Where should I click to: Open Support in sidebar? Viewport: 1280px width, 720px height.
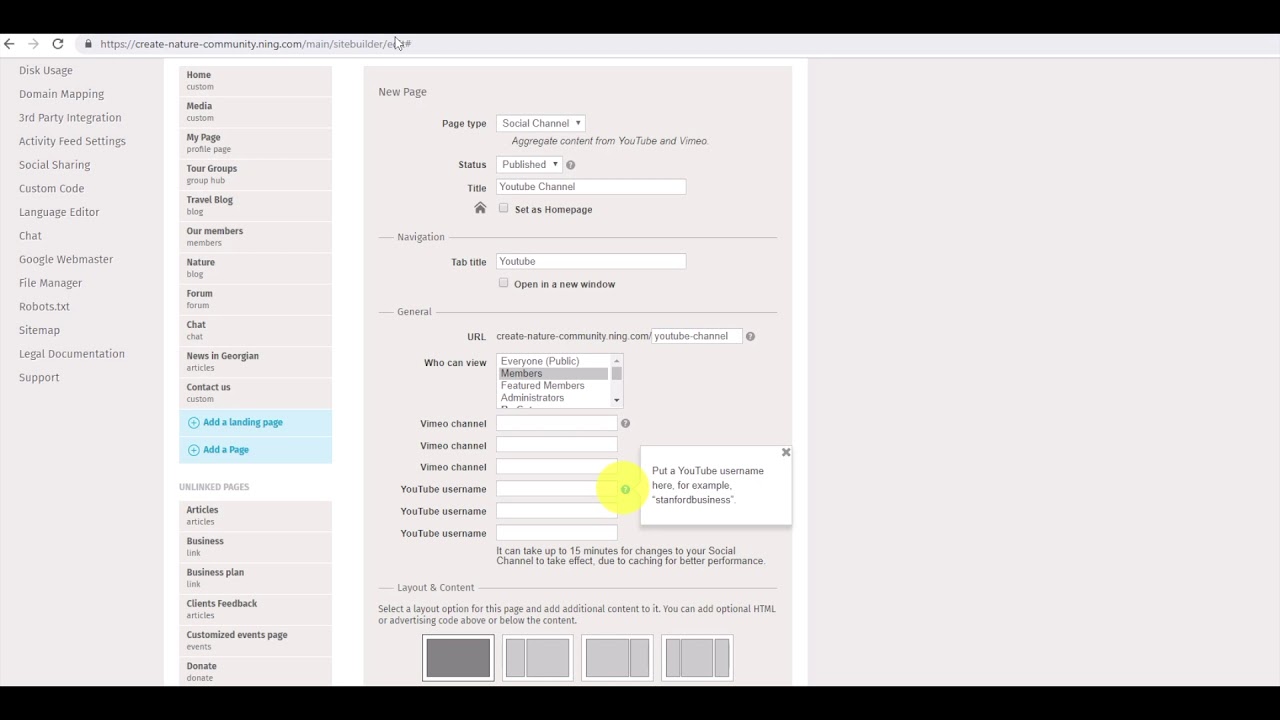[x=39, y=378]
